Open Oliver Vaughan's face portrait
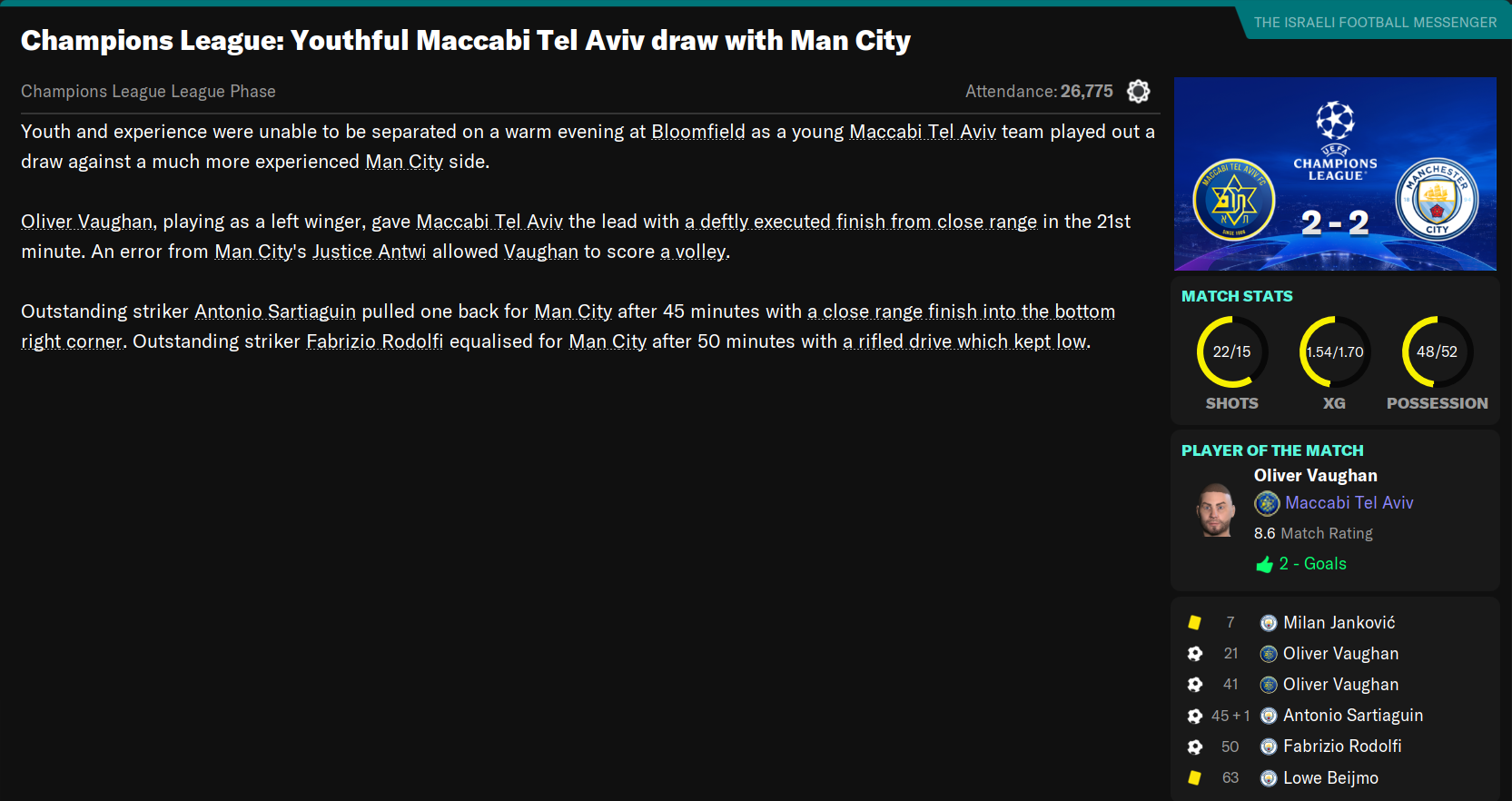This screenshot has width=1512, height=801. pyautogui.click(x=1216, y=509)
